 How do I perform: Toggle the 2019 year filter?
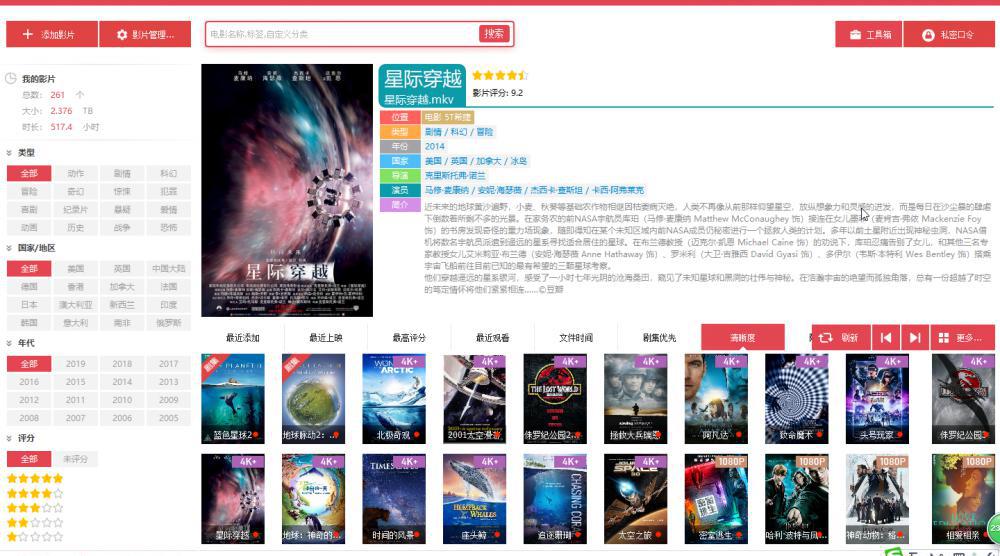click(75, 363)
